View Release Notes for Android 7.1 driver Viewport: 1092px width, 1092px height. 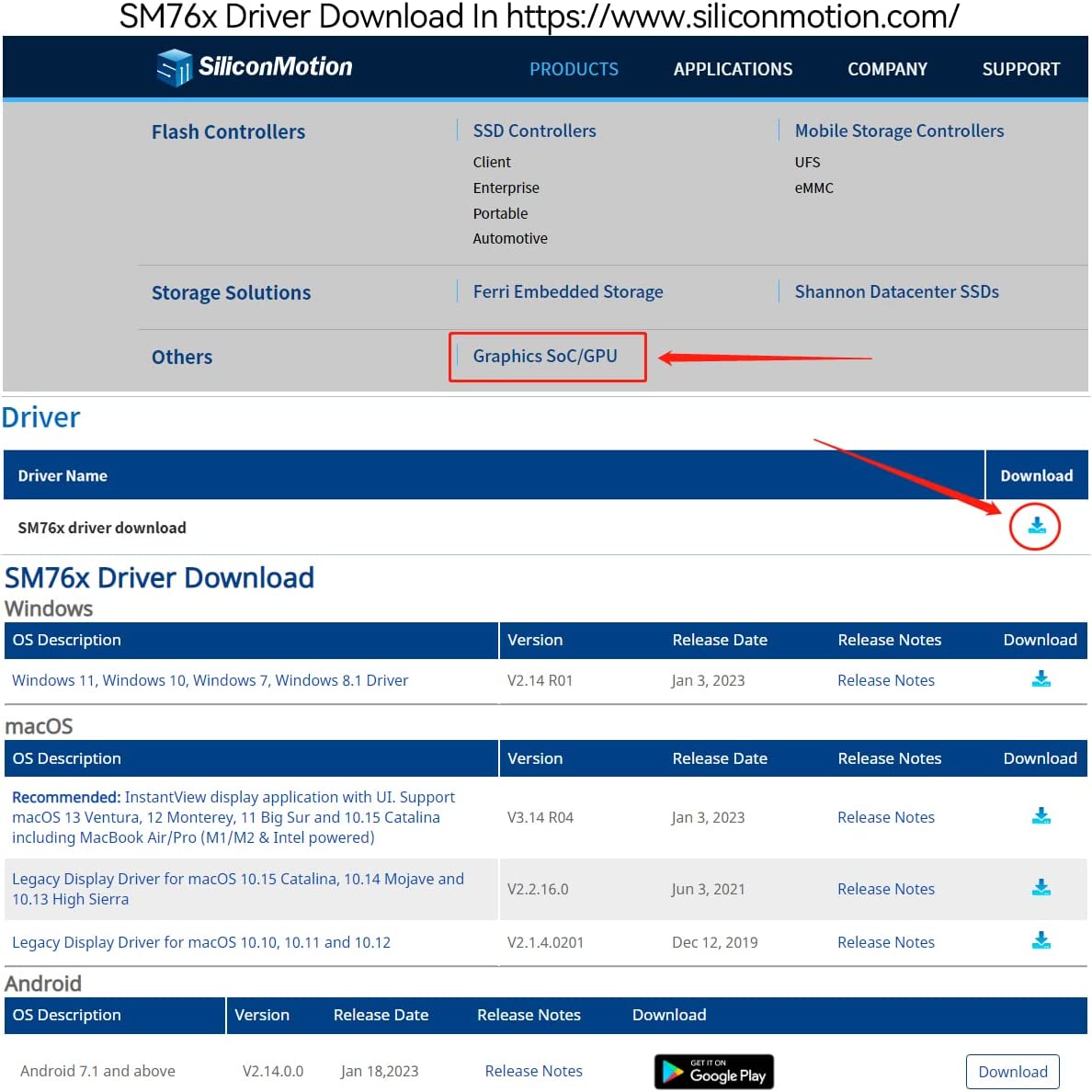coord(533,1071)
